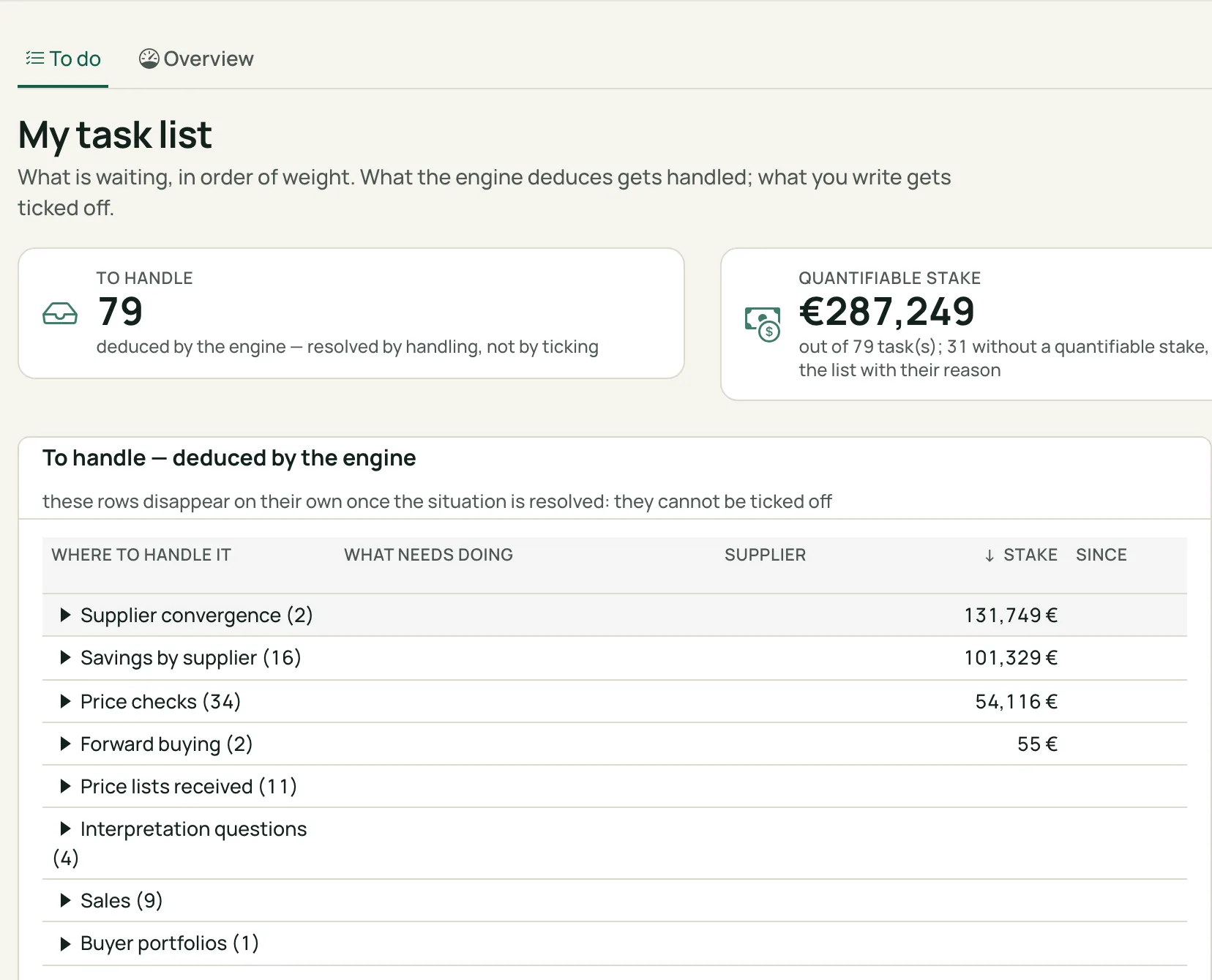Click the sort arrow beside STAKE header
Viewport: 1212px width, 980px height.
(x=990, y=556)
